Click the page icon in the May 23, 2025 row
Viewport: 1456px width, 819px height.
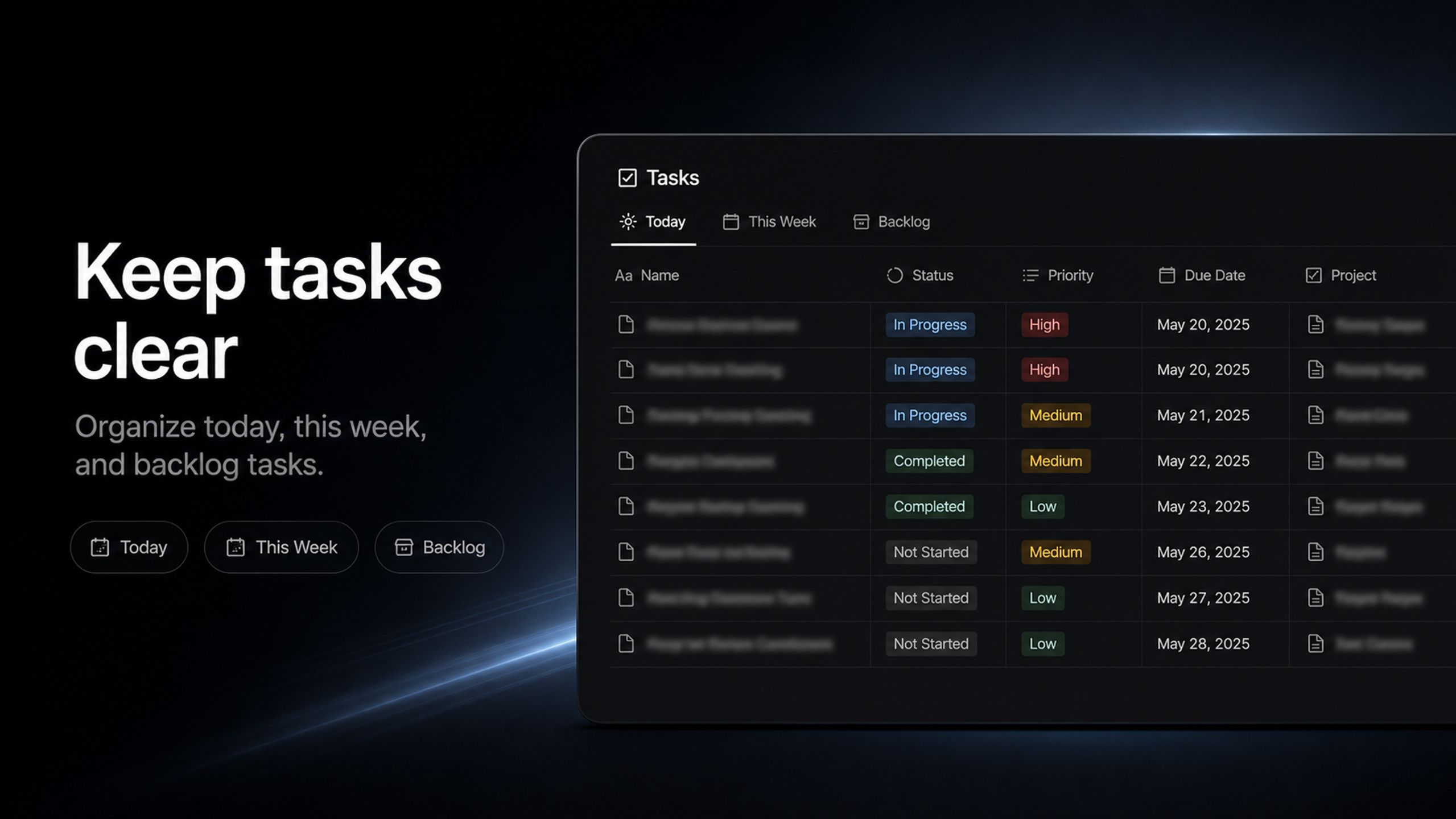click(x=626, y=506)
